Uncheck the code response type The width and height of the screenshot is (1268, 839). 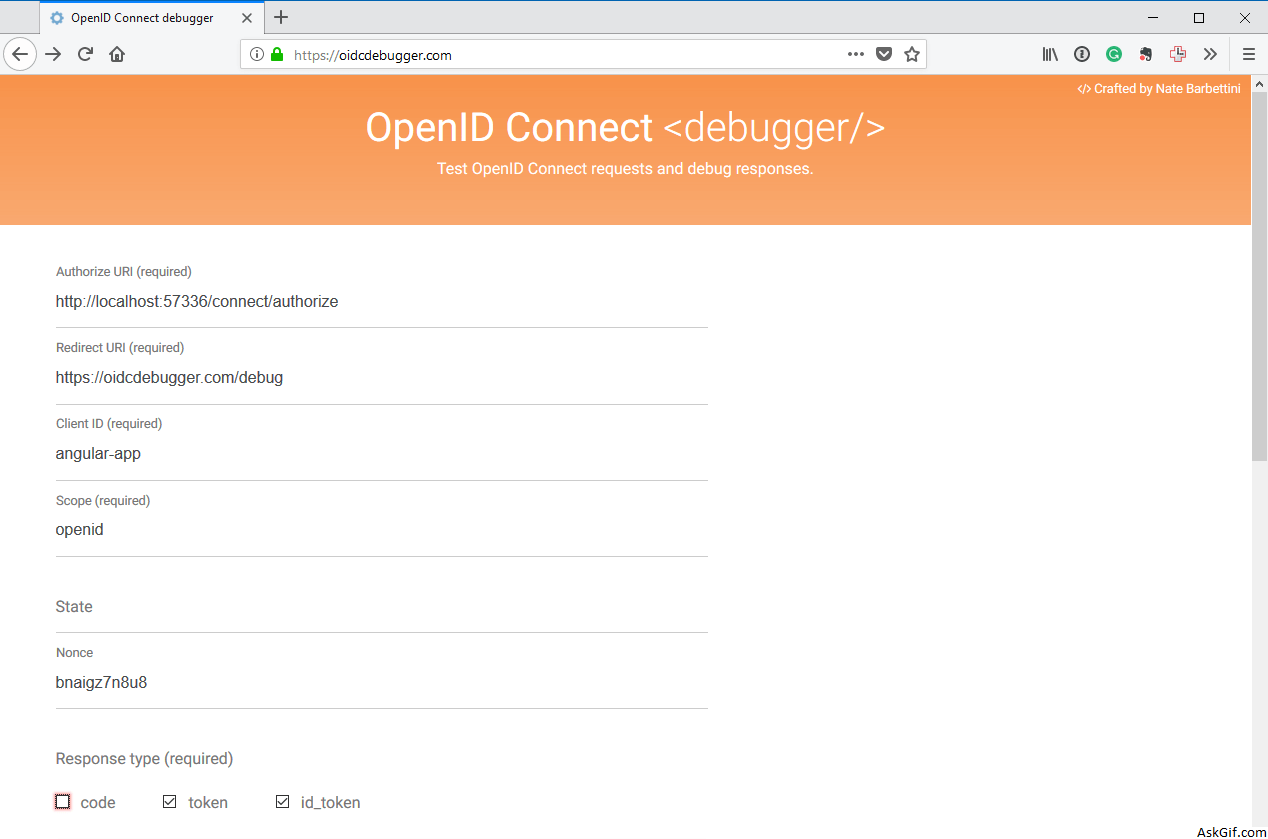tap(62, 801)
